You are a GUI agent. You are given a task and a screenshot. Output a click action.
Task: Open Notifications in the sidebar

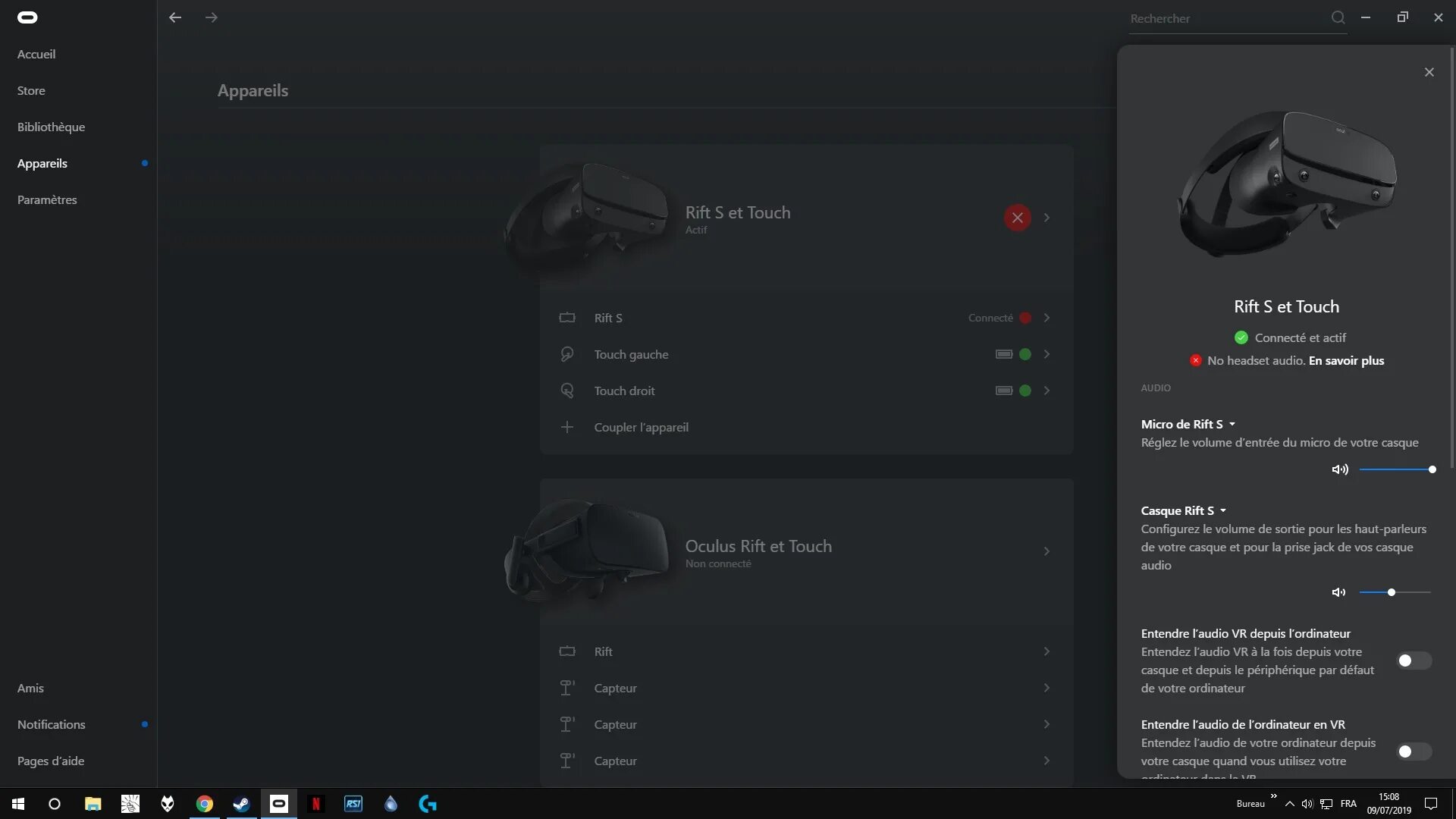tap(51, 724)
